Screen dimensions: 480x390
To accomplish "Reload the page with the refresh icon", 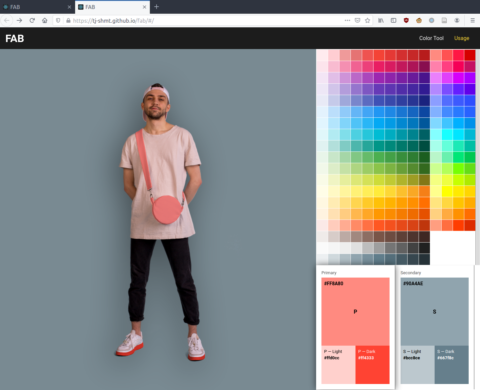I will 32,20.
